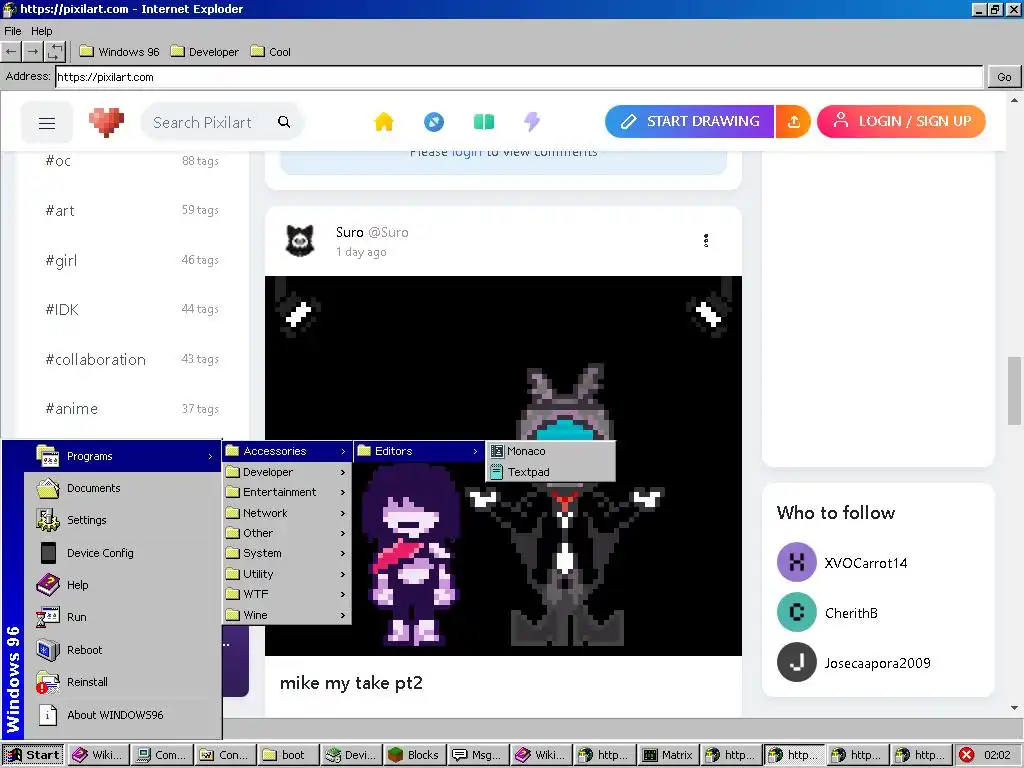Open Help in Start menu

point(123,585)
